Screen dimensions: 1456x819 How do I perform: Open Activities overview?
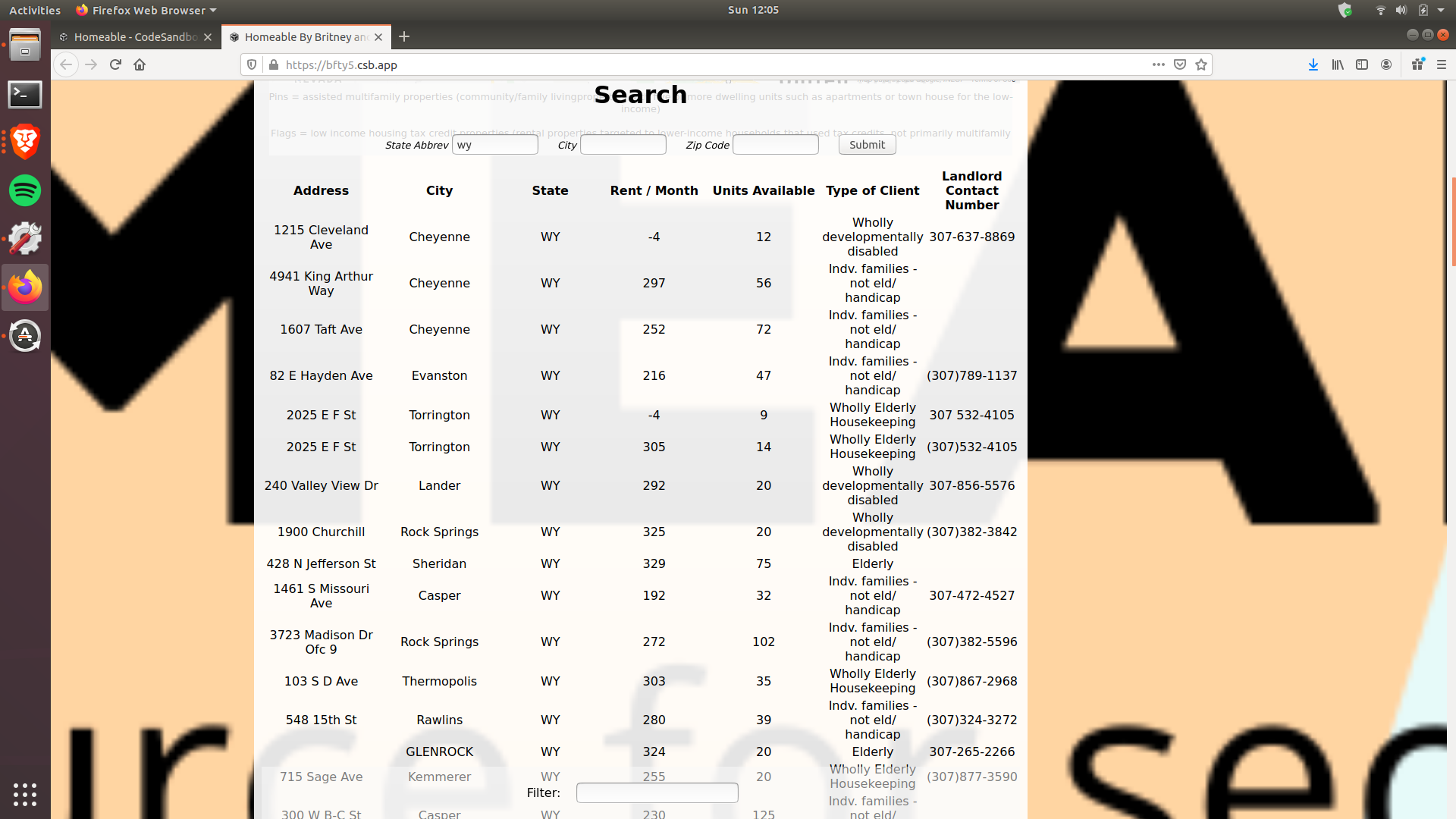tap(35, 10)
